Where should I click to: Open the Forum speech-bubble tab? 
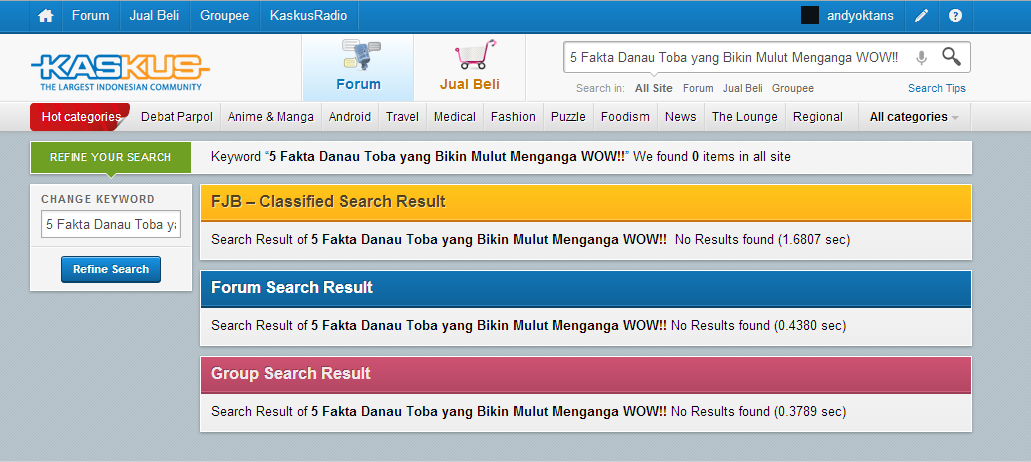point(358,67)
